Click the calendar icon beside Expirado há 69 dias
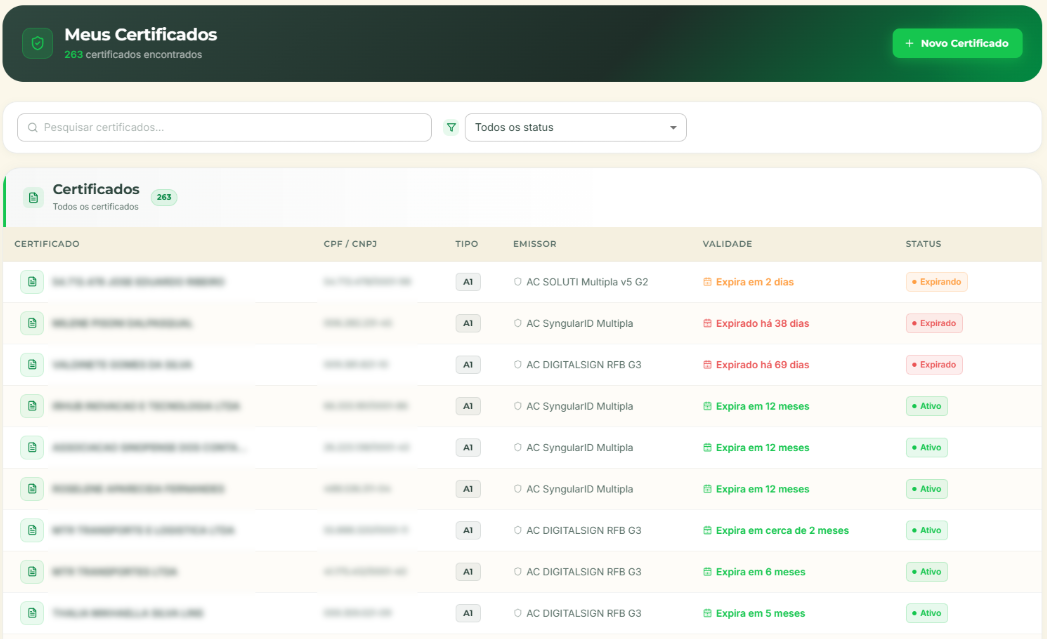Image resolution: width=1047 pixels, height=639 pixels. pyautogui.click(x=707, y=365)
